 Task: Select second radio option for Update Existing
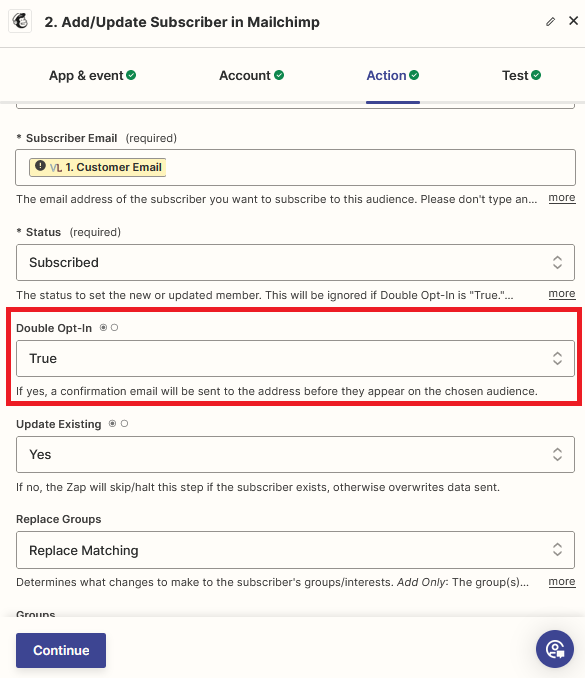(124, 424)
